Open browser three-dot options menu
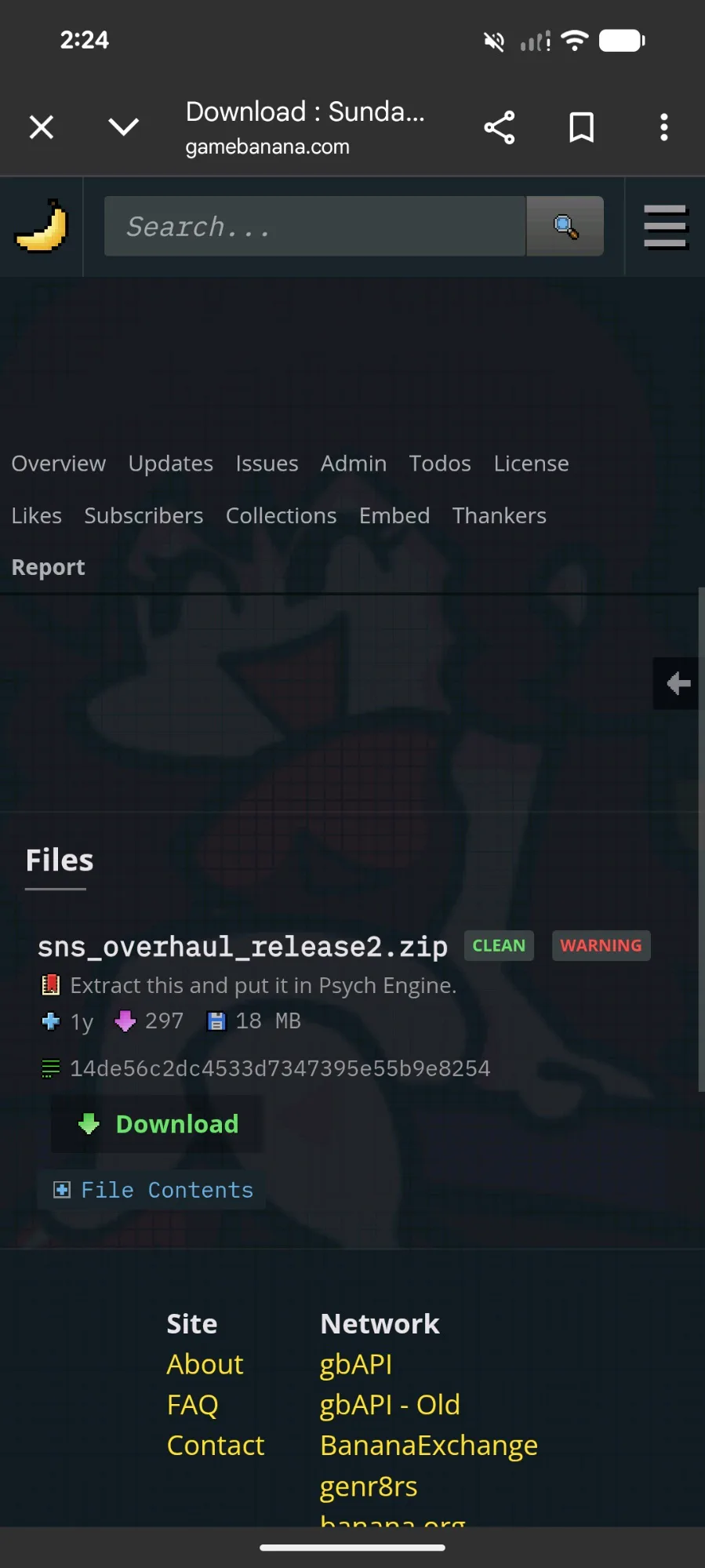This screenshot has height=1568, width=705. point(664,127)
